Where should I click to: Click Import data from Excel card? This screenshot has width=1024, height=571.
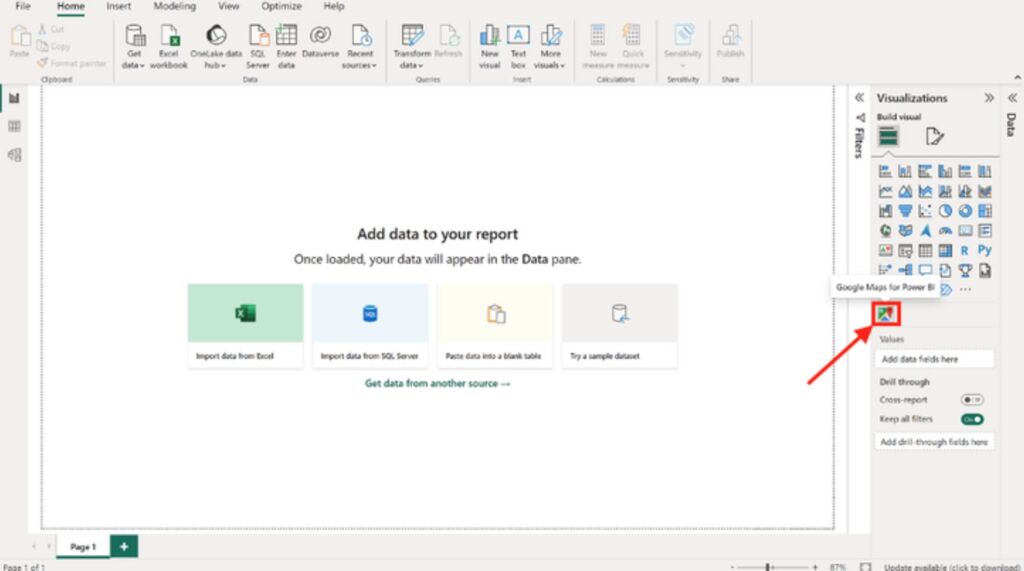pos(245,325)
